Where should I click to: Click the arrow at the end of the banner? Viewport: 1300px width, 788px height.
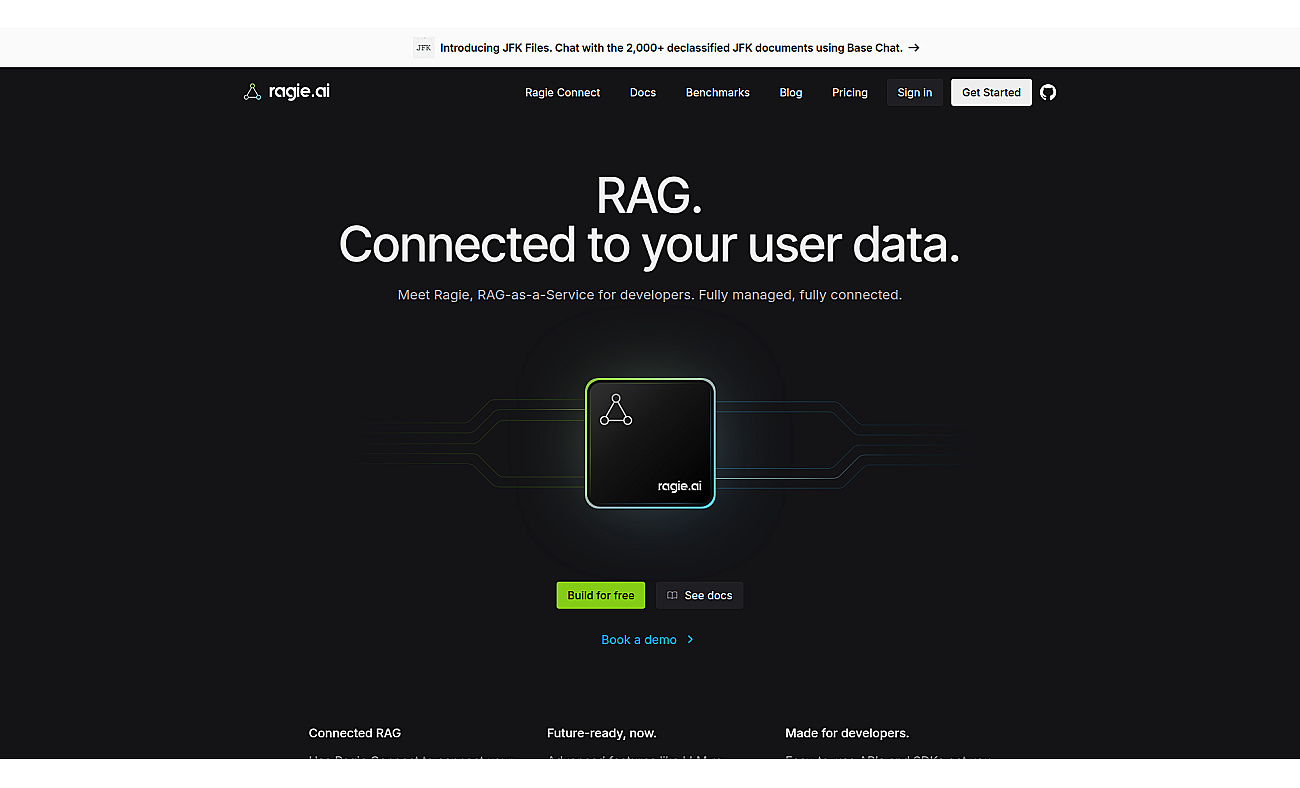coord(914,47)
